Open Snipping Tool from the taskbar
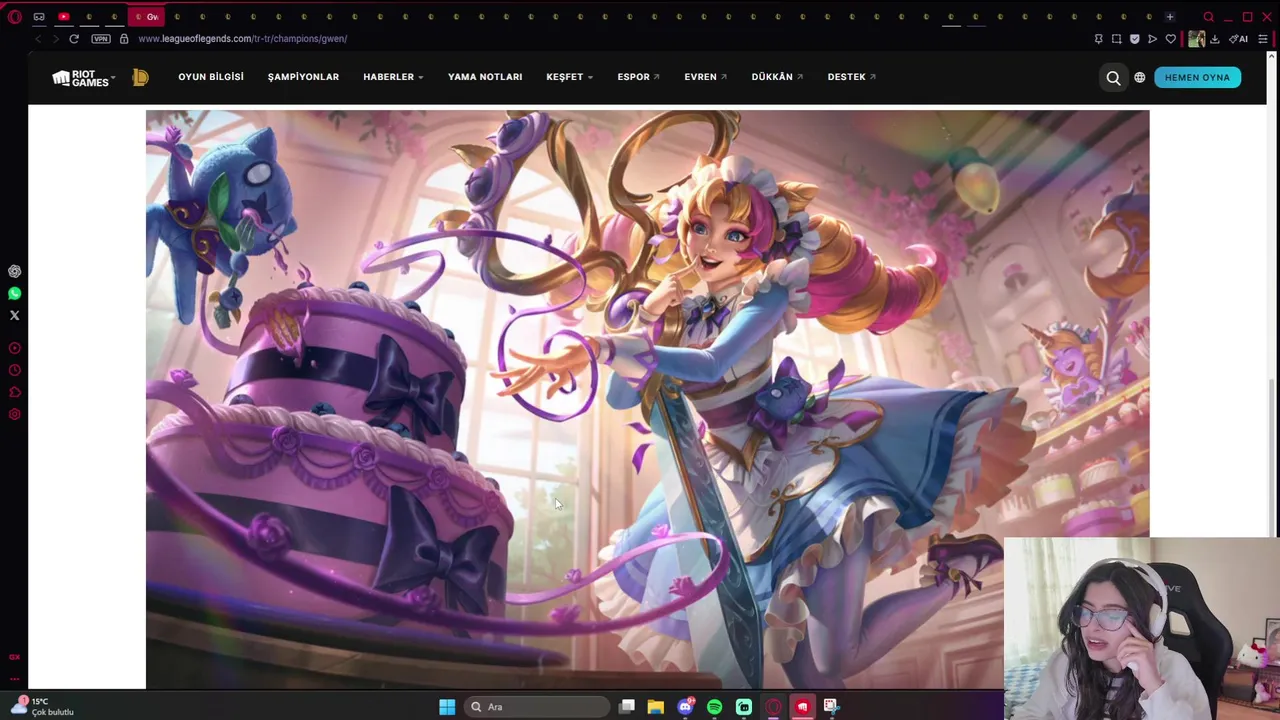Viewport: 1280px width, 720px height. click(x=831, y=707)
